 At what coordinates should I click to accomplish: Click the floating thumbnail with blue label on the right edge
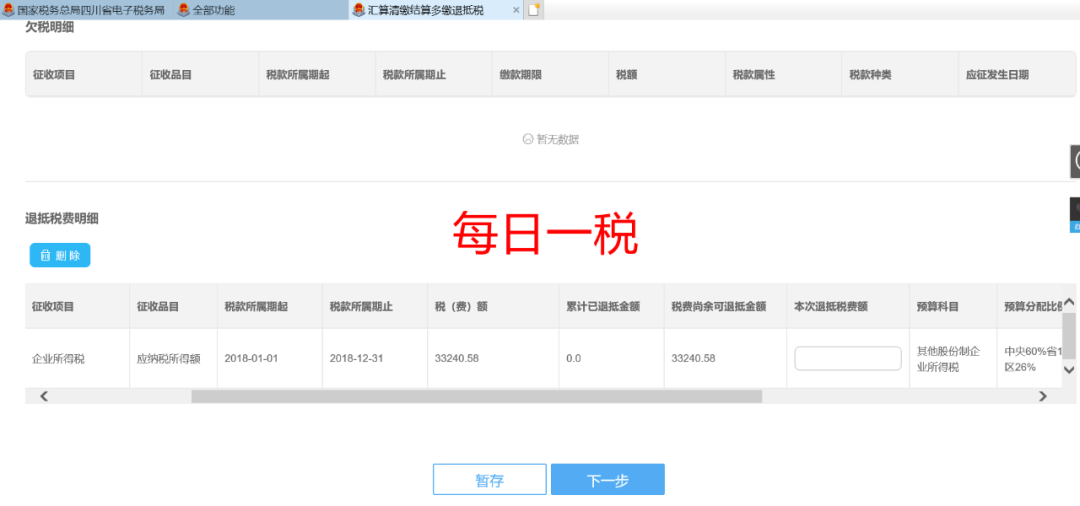coord(1075,215)
